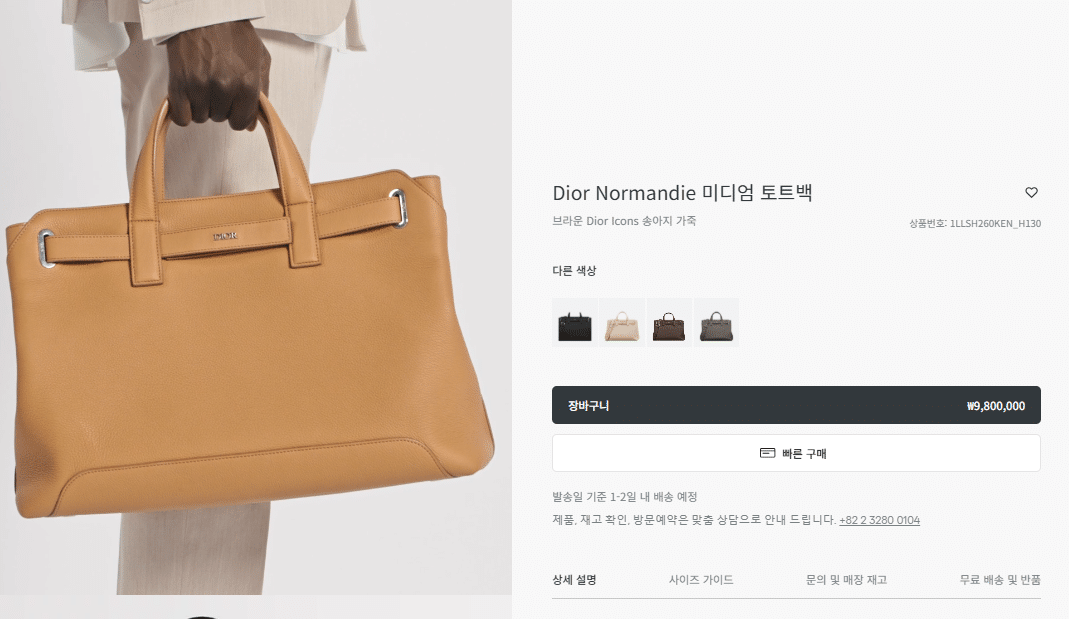This screenshot has height=619, width=1069.
Task: Open the 무료 배송 및 반품 tab
Action: pyautogui.click(x=1000, y=579)
